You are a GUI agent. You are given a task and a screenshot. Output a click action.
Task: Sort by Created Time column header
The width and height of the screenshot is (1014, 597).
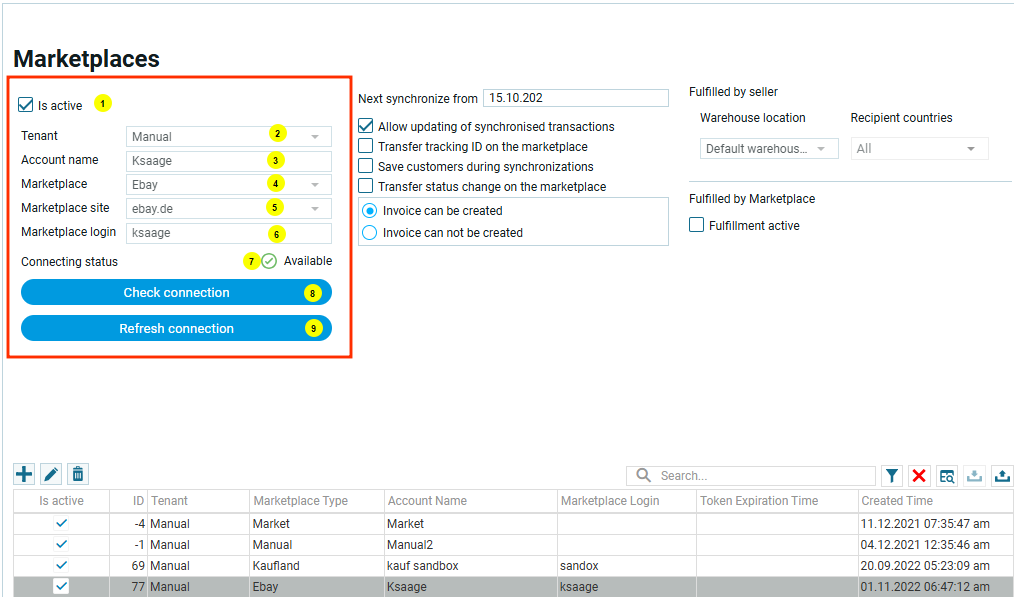point(896,501)
